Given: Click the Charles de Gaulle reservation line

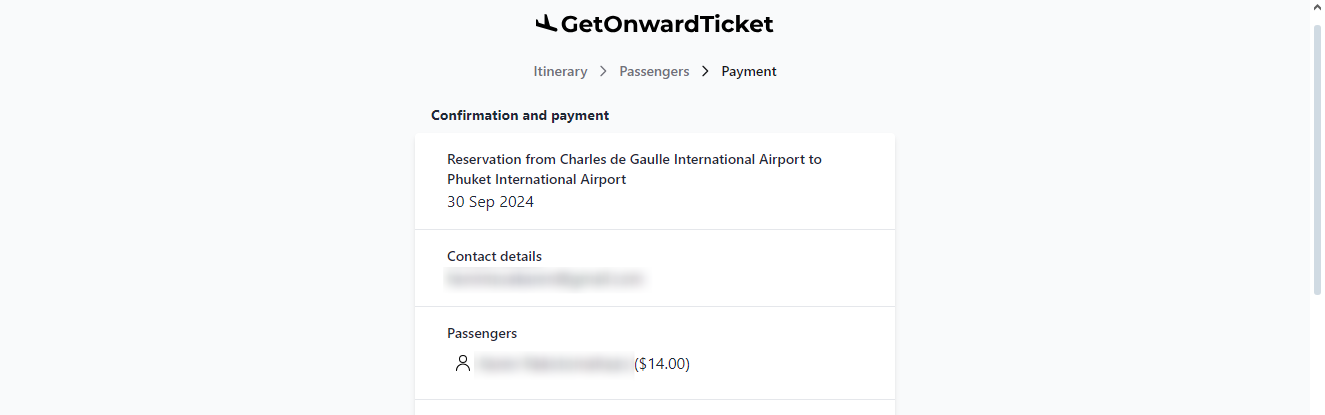Looking at the screenshot, I should (x=634, y=159).
